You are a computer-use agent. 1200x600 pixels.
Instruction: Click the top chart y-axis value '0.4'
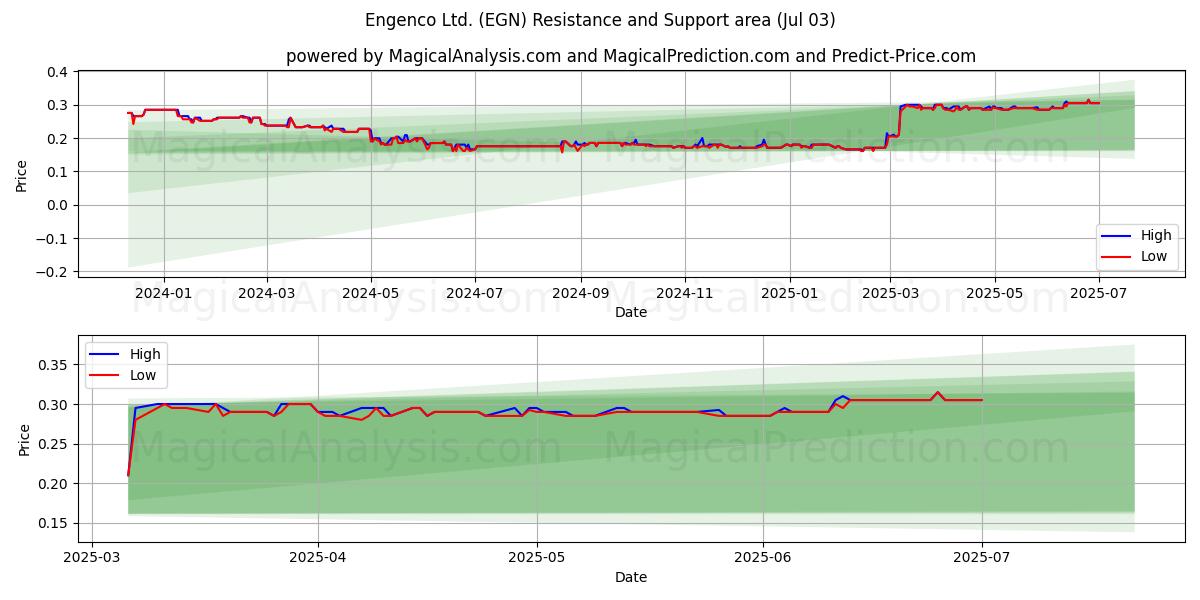coord(57,72)
